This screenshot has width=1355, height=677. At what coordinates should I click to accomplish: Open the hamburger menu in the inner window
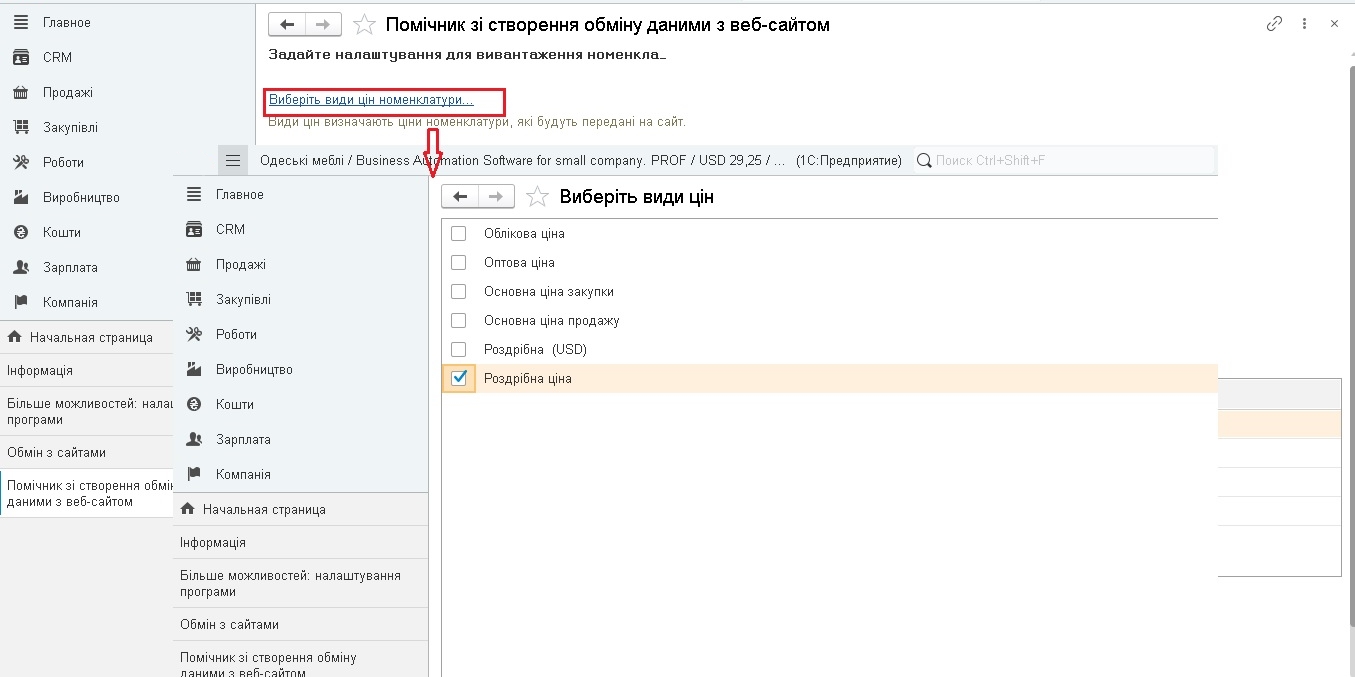coord(232,160)
